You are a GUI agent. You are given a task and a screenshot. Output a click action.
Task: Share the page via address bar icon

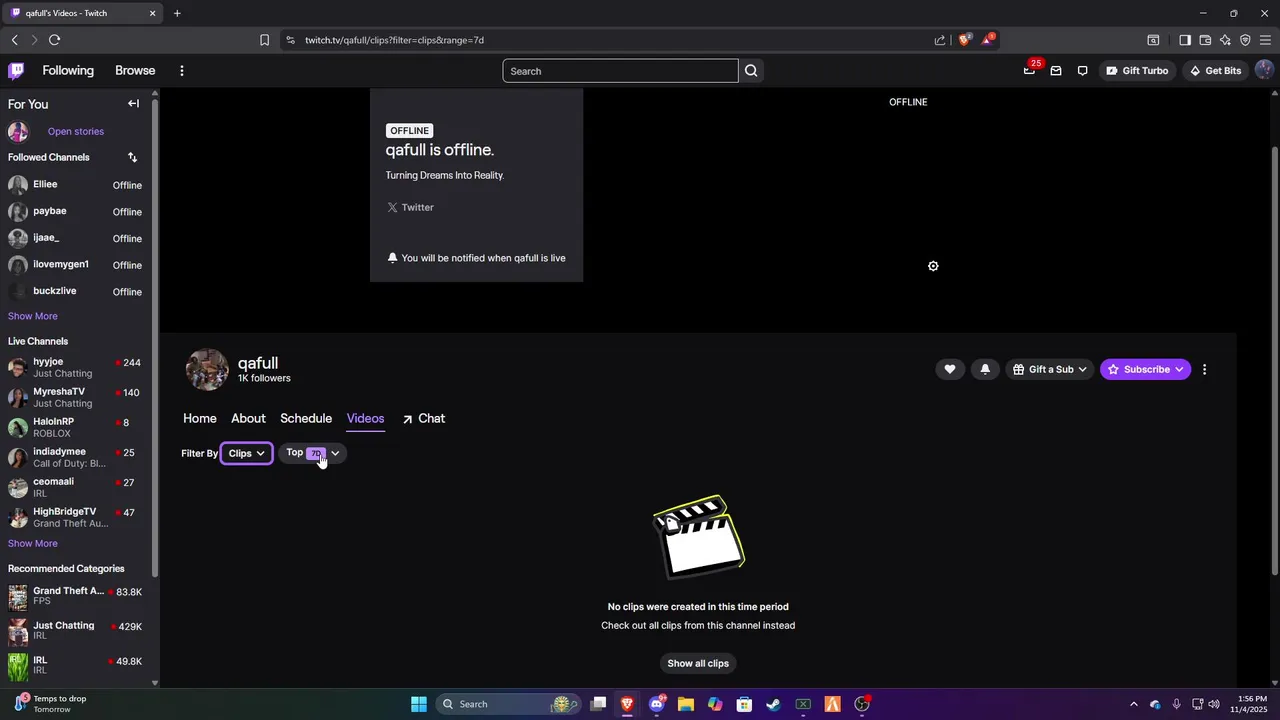coord(940,40)
